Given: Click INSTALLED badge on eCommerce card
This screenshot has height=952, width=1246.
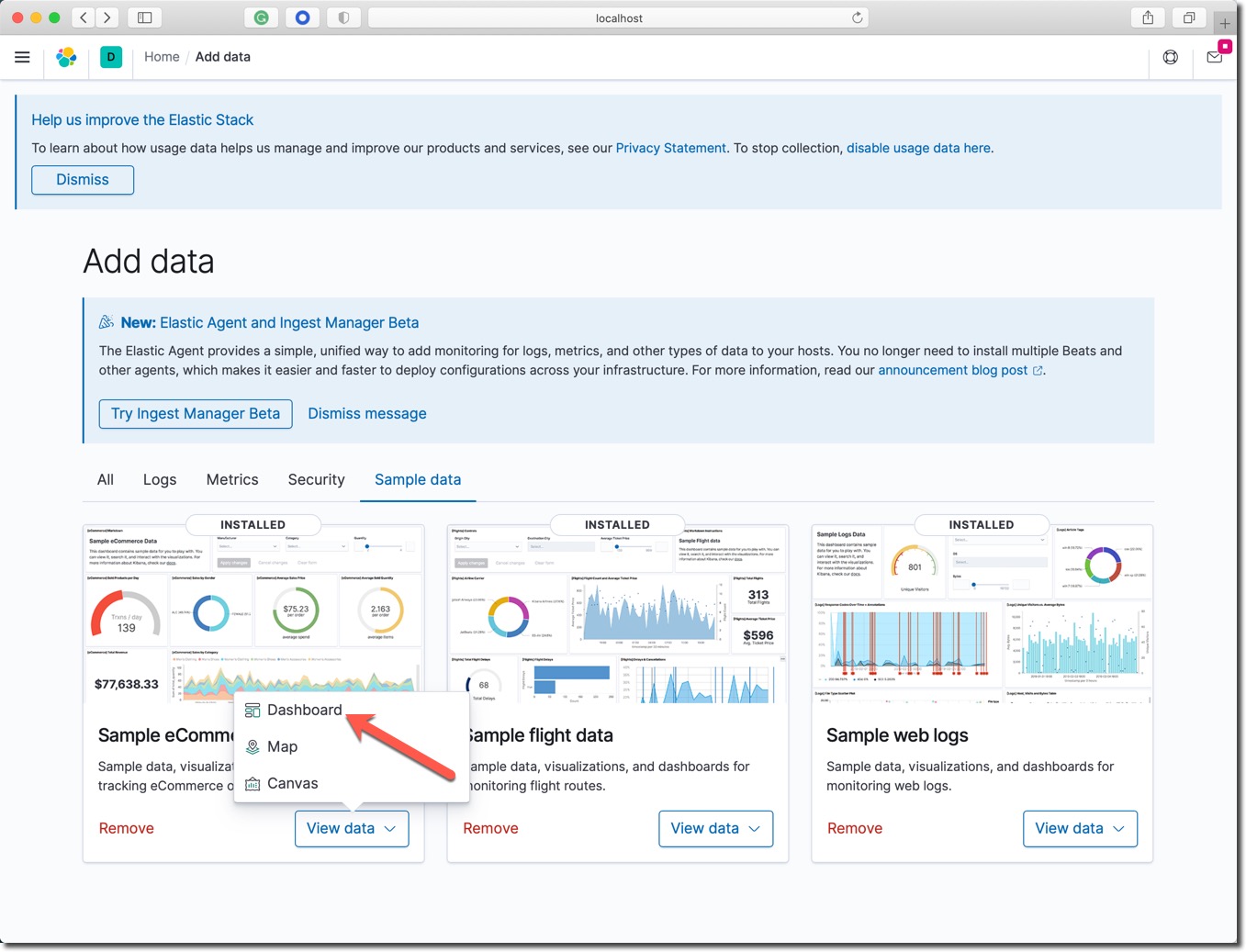Looking at the screenshot, I should point(253,525).
